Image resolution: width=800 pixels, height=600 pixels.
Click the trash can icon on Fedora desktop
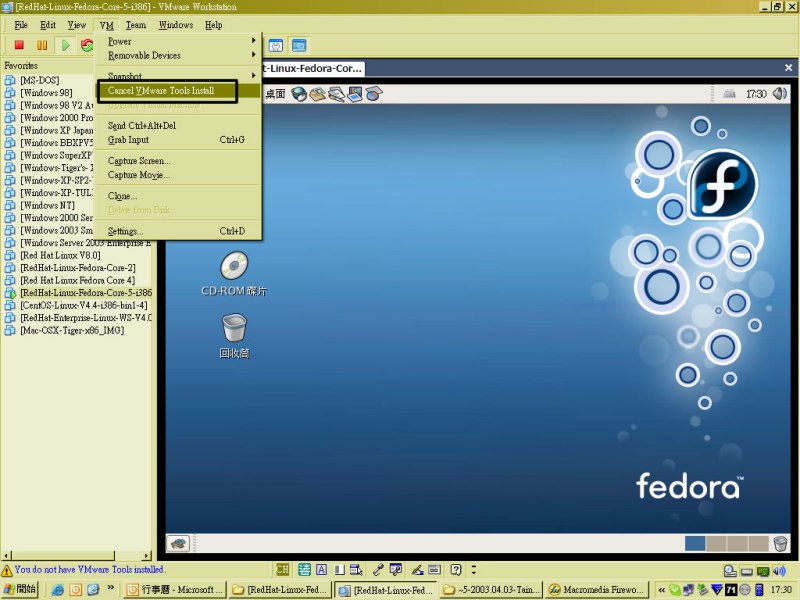(x=234, y=327)
